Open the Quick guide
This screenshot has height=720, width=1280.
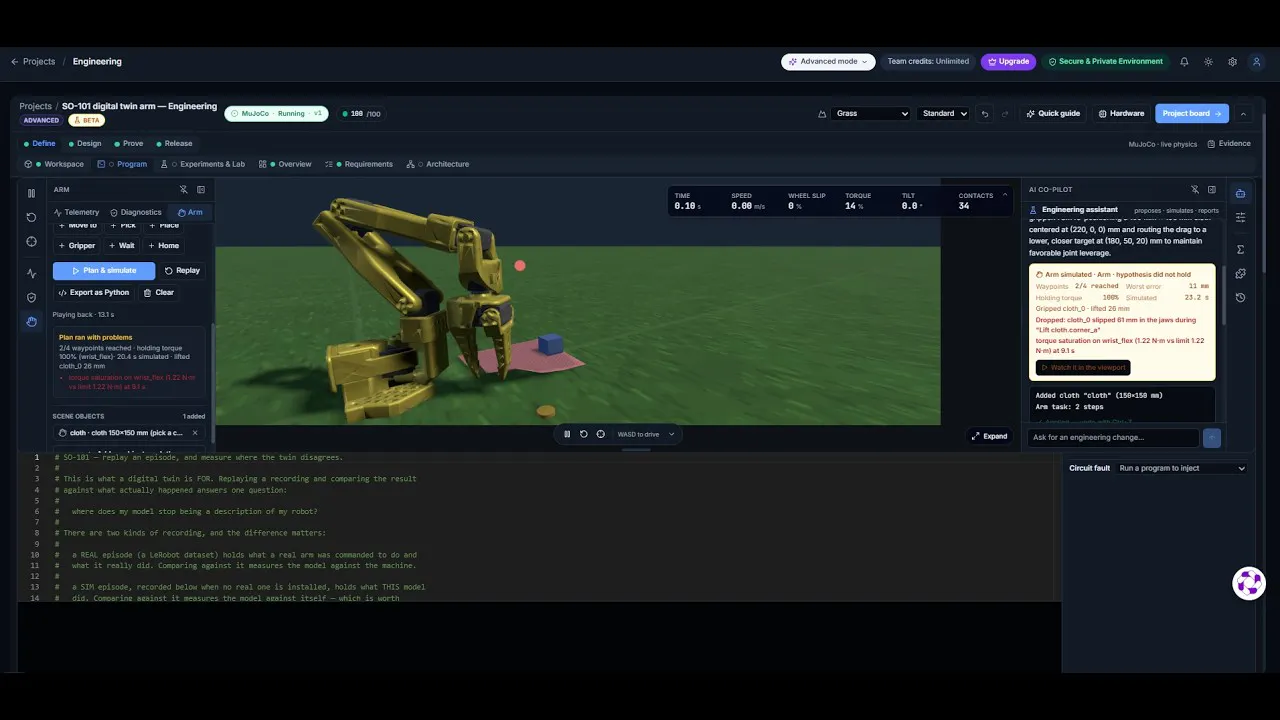pos(1053,113)
